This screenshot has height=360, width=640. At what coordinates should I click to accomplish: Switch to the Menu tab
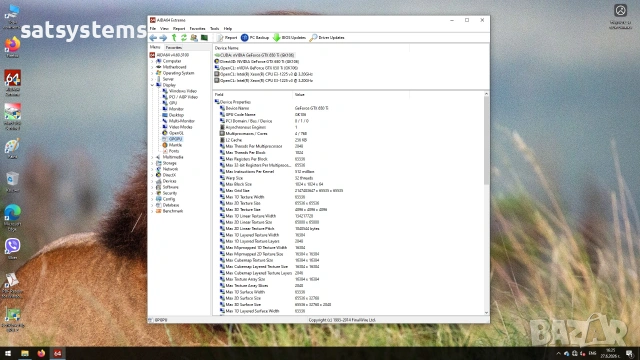(x=155, y=47)
